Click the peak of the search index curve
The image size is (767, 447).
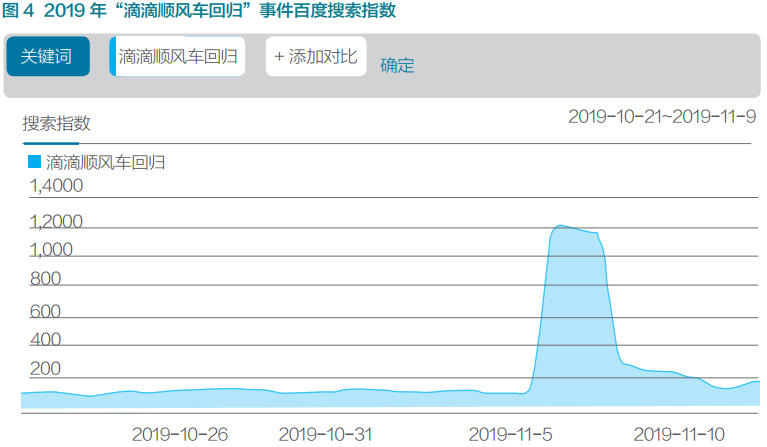561,225
